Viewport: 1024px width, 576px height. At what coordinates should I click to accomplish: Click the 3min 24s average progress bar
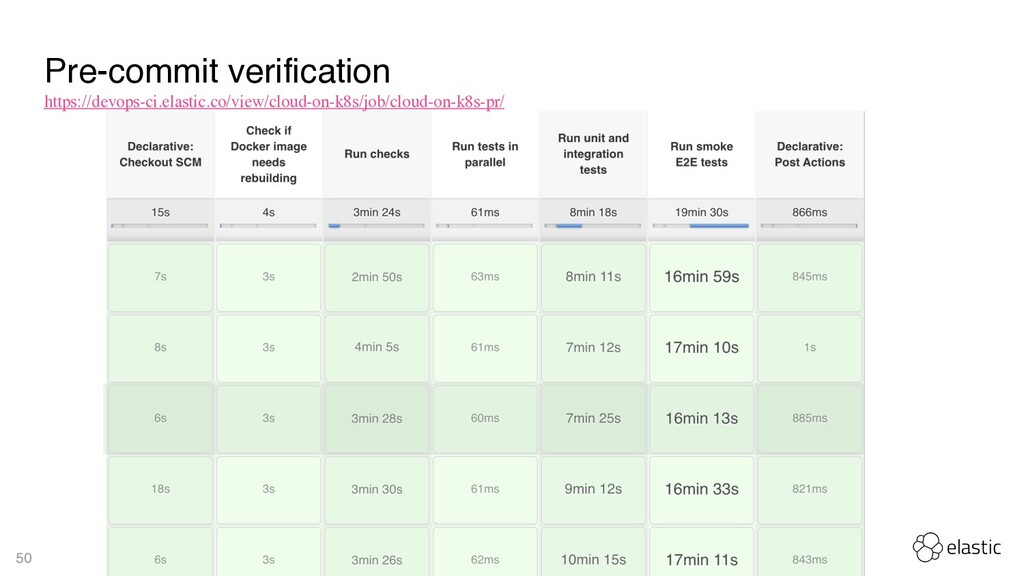click(376, 226)
